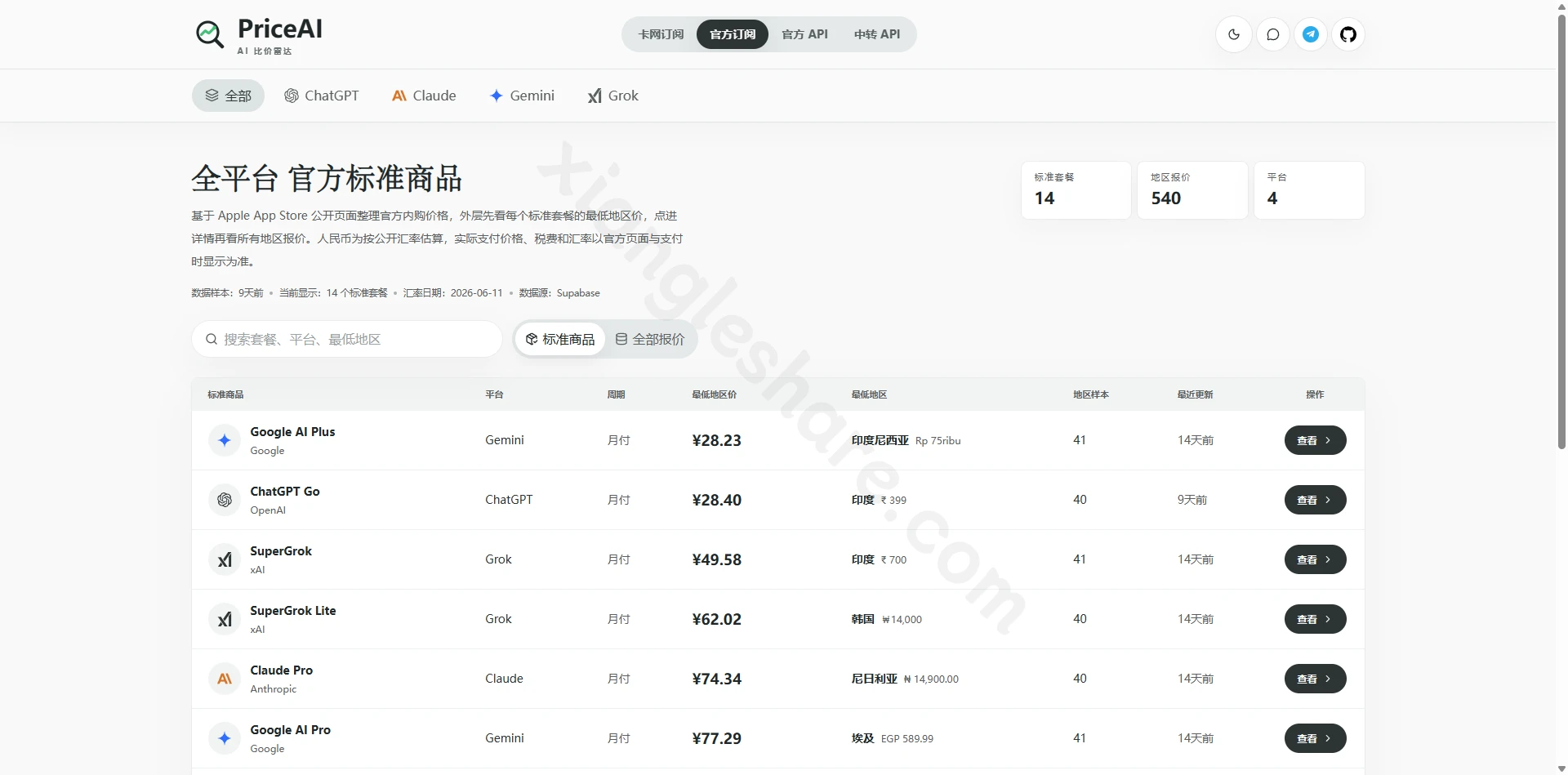View SuperGrok Lite details 查看
Image resolution: width=1568 pixels, height=775 pixels.
tap(1315, 619)
